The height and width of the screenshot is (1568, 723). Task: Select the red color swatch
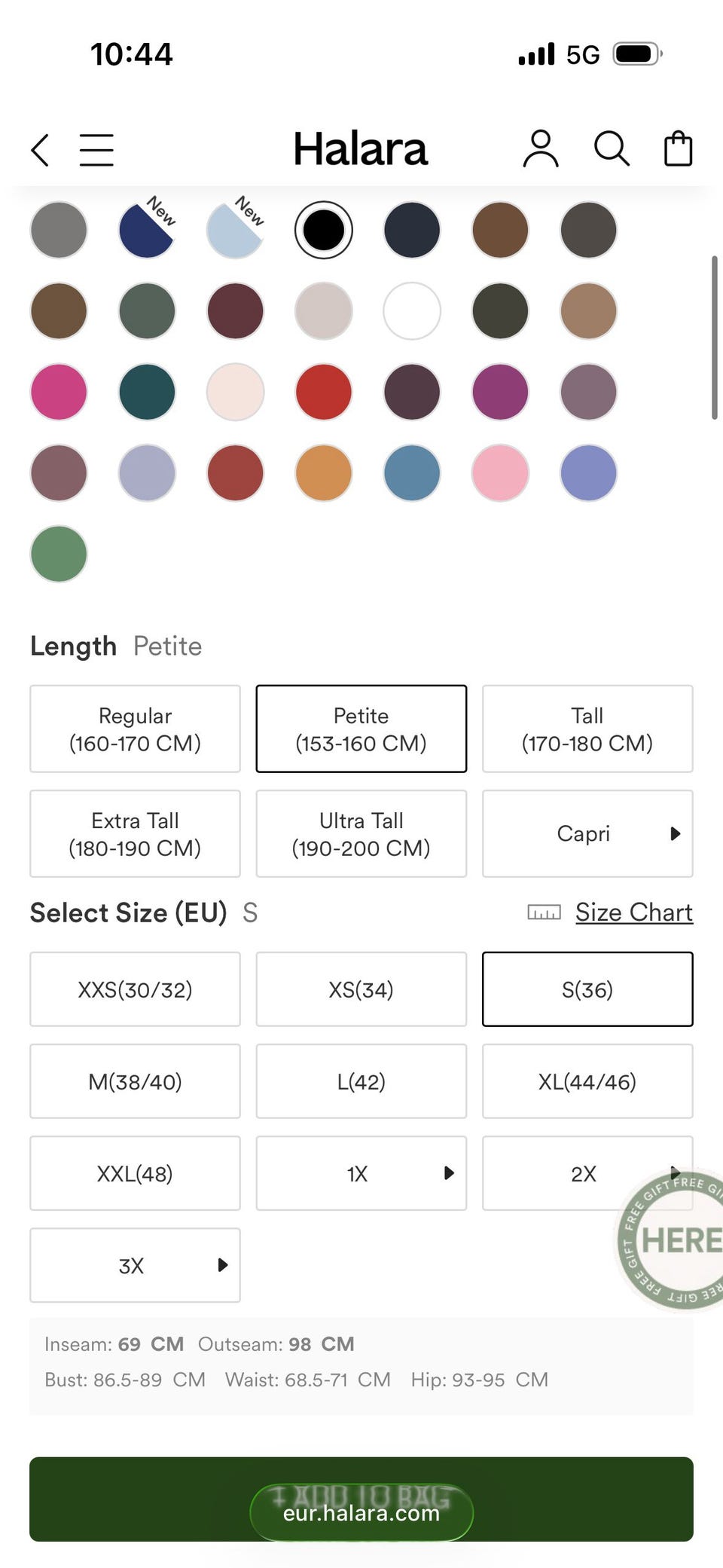[x=324, y=392]
